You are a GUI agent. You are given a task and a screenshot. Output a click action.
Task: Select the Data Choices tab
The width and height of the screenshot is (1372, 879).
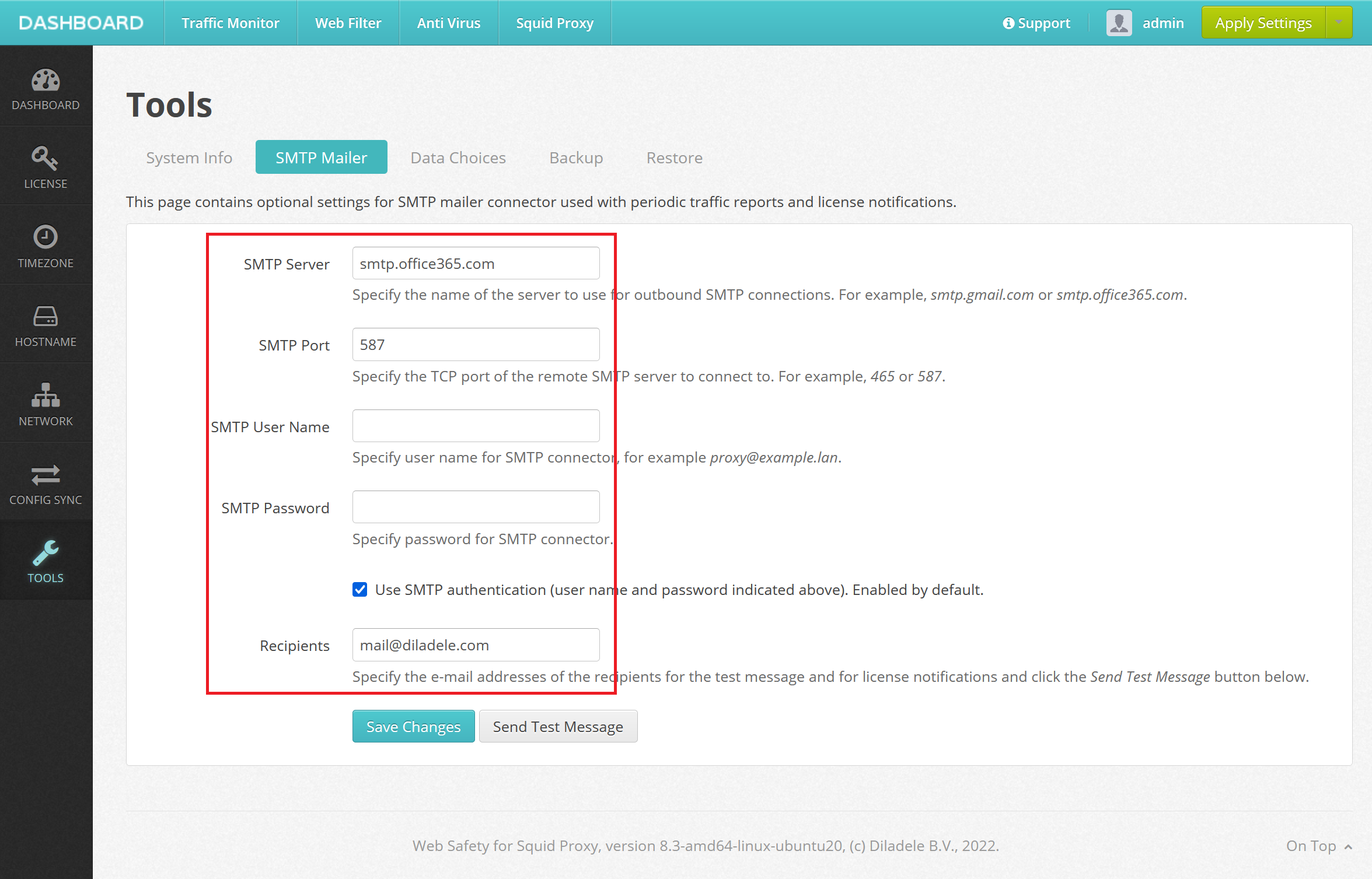click(457, 158)
